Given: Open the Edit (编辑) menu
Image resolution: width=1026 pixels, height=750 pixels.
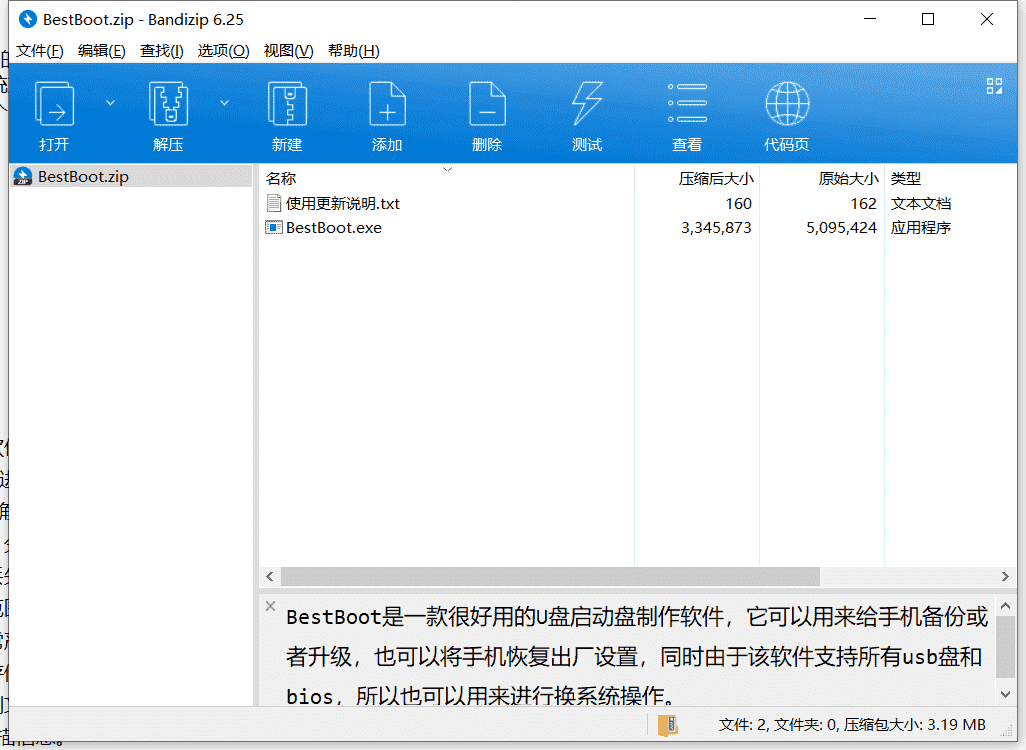Looking at the screenshot, I should tap(101, 51).
